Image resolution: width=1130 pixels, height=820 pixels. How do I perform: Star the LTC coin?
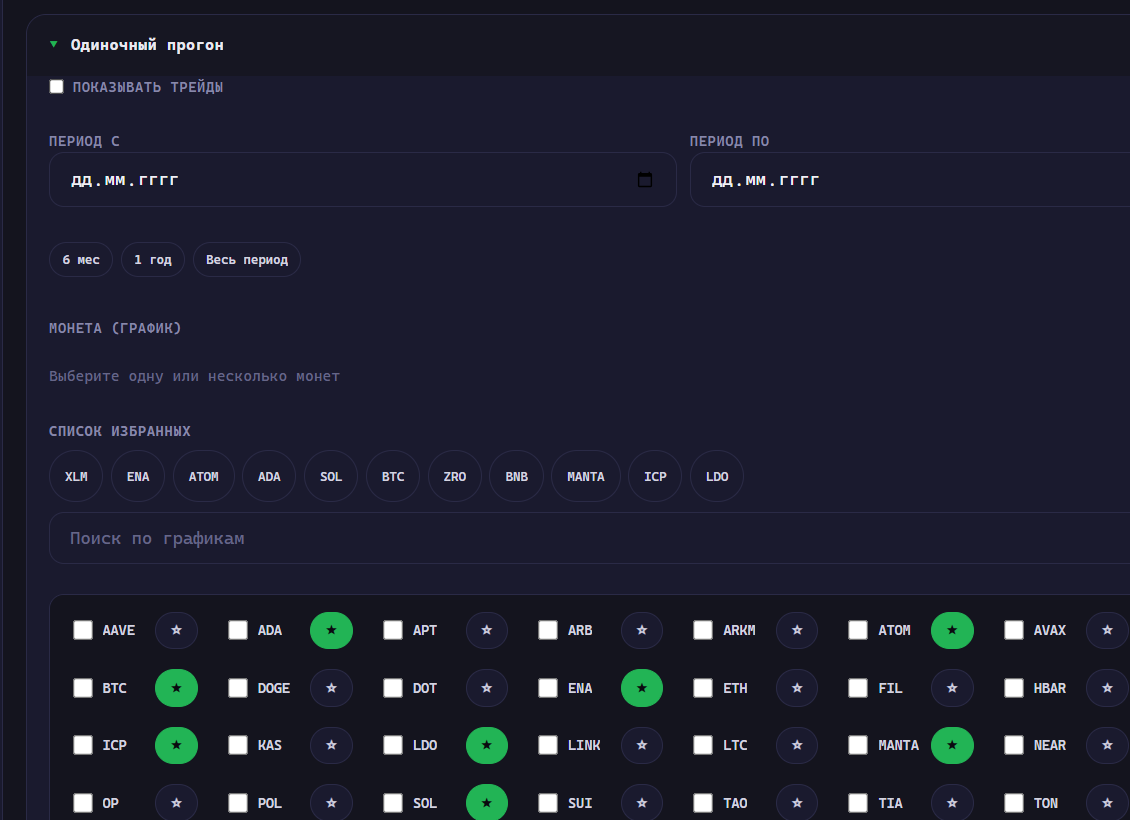797,744
